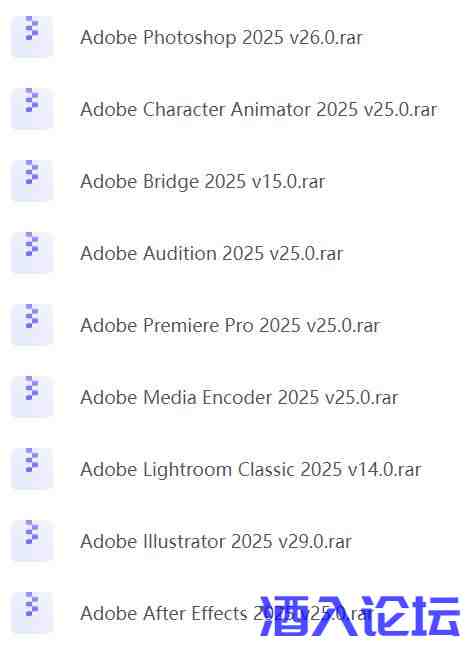Select the Adobe Bridge 2025 v15.0.rar entry

tap(203, 182)
